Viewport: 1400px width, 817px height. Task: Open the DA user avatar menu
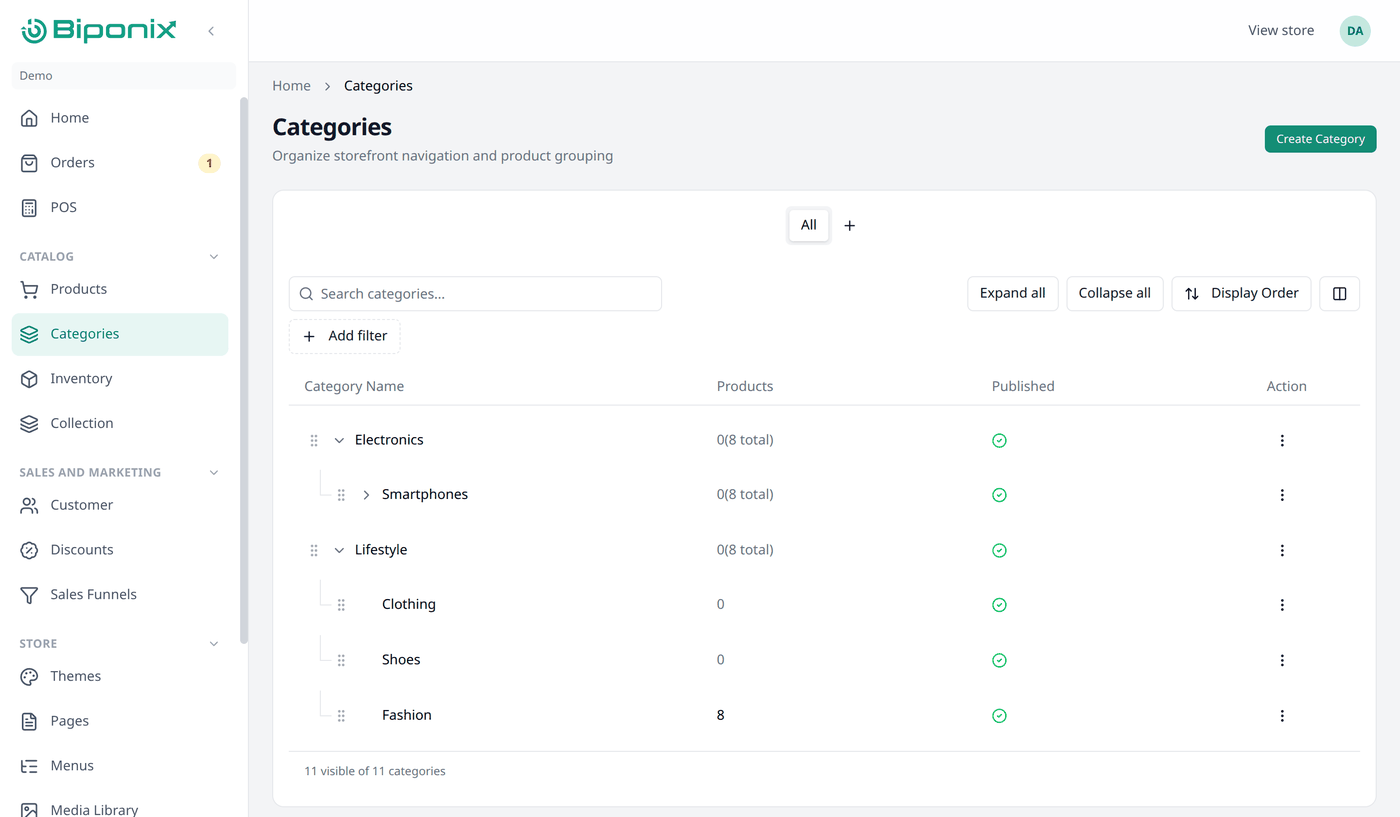[x=1355, y=31]
